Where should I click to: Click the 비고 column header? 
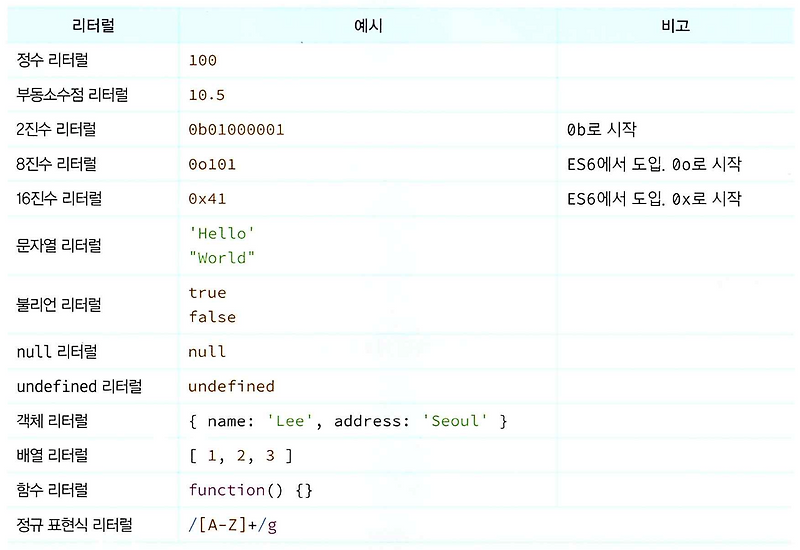[x=675, y=25]
